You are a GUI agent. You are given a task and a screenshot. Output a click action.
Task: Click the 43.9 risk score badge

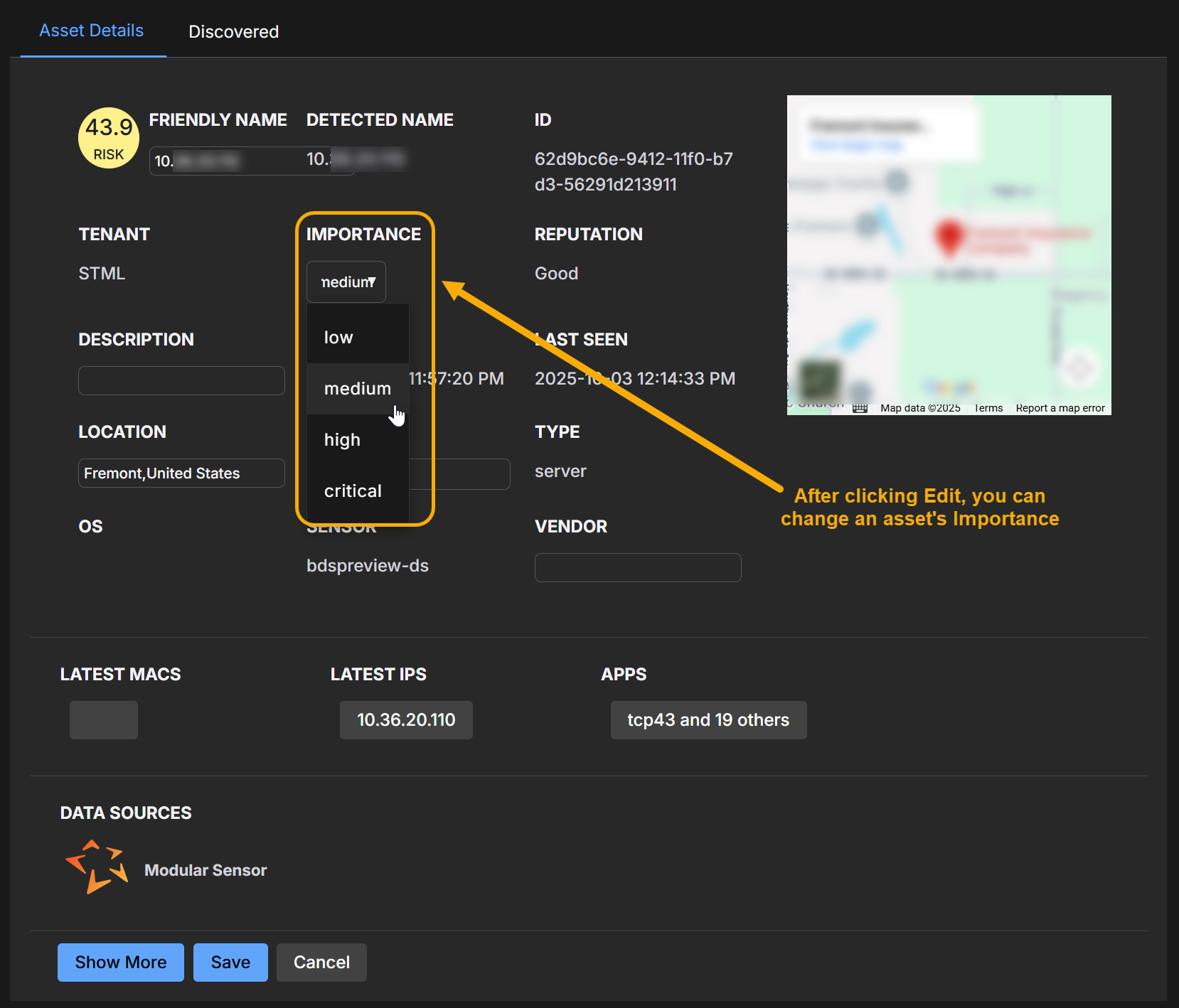(108, 138)
